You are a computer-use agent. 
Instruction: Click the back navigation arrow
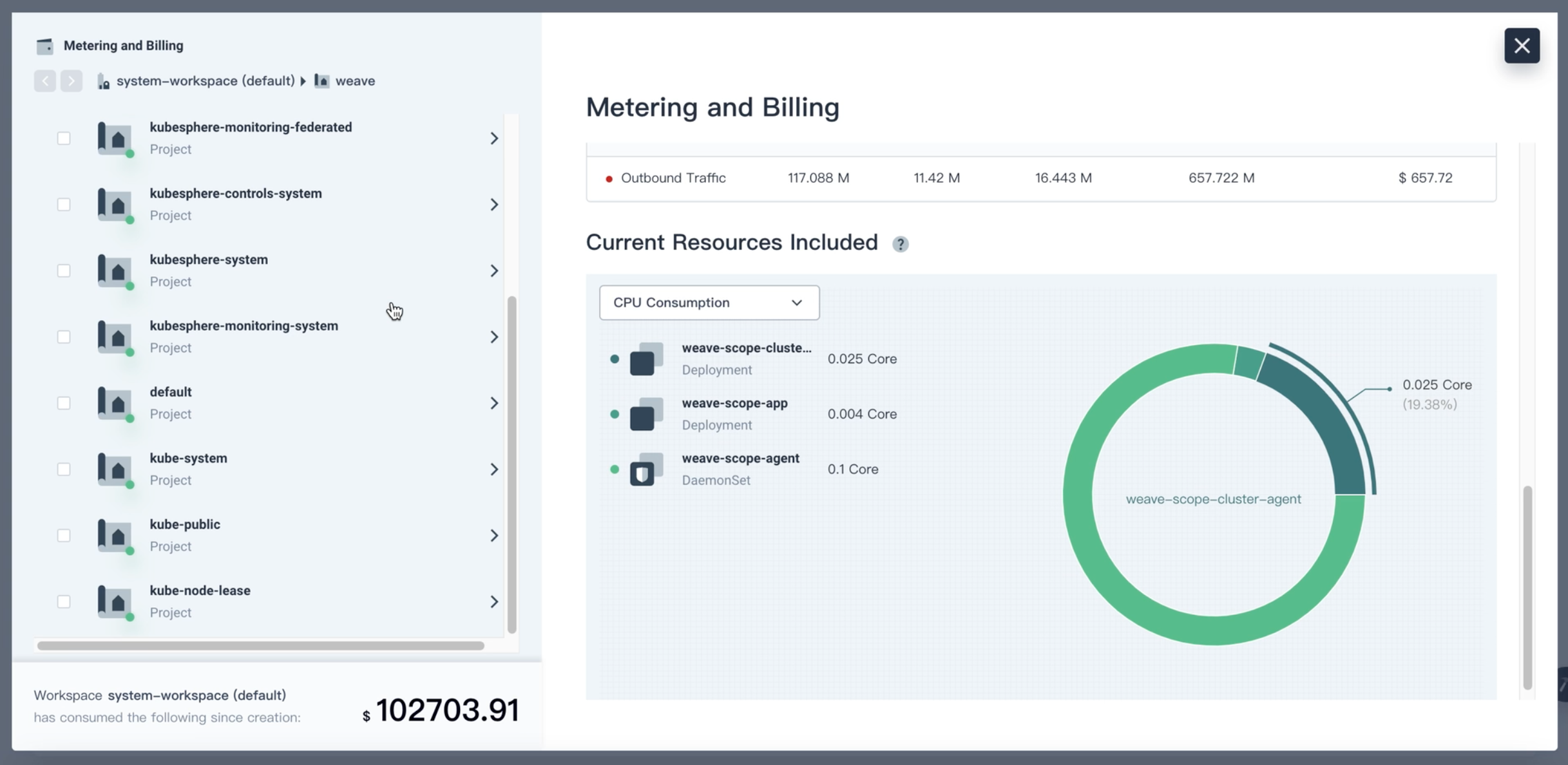pyautogui.click(x=44, y=80)
